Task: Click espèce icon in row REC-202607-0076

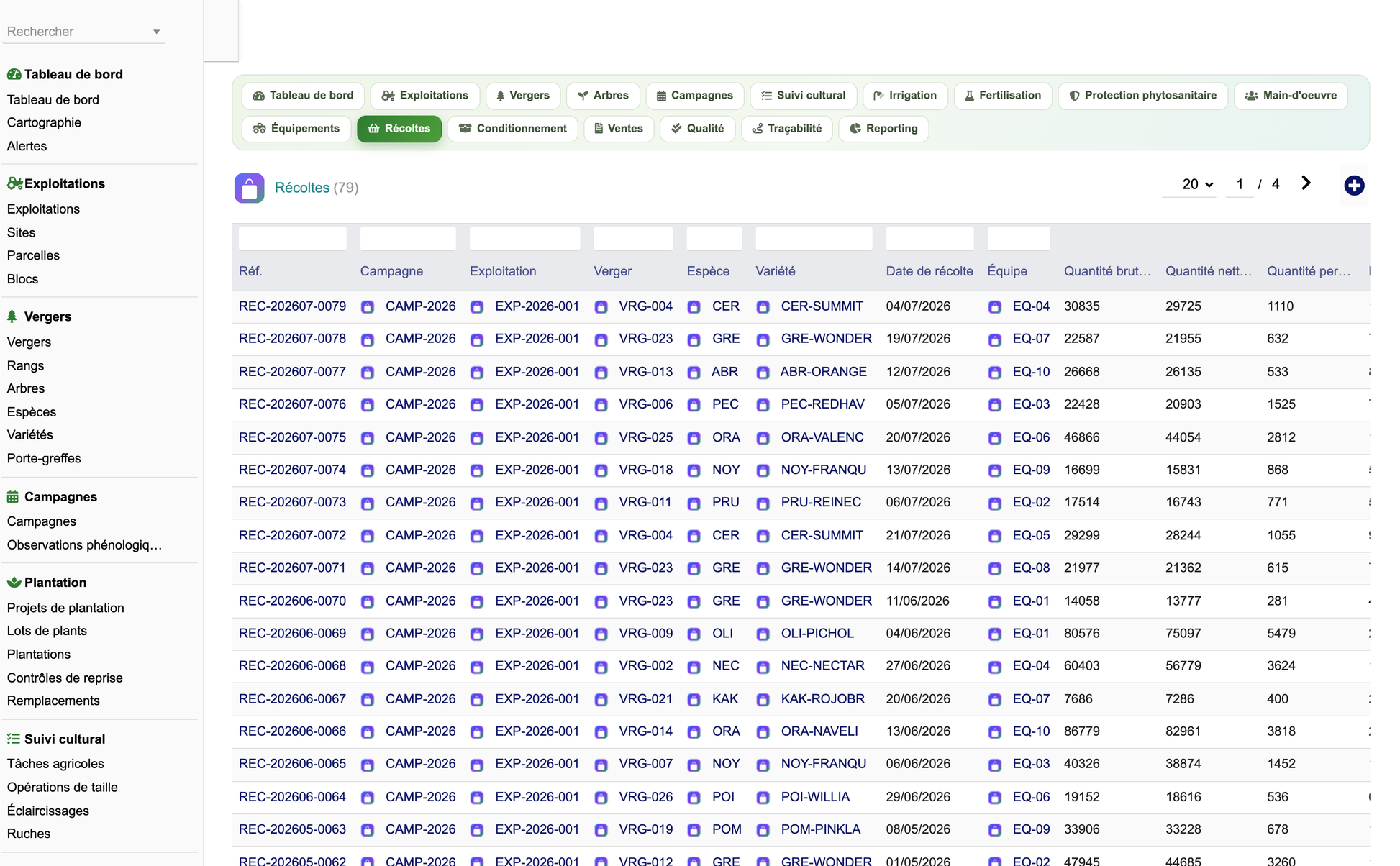Action: [694, 405]
